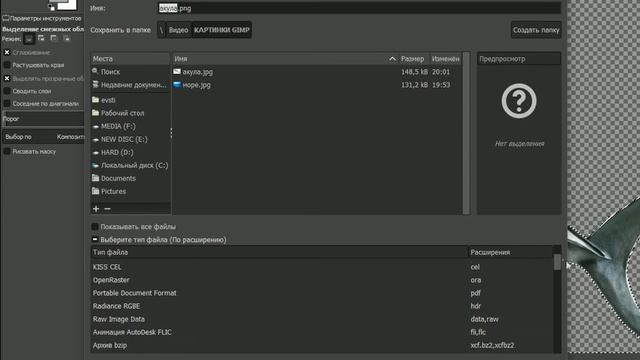Click Тип файла column header

coord(279,252)
